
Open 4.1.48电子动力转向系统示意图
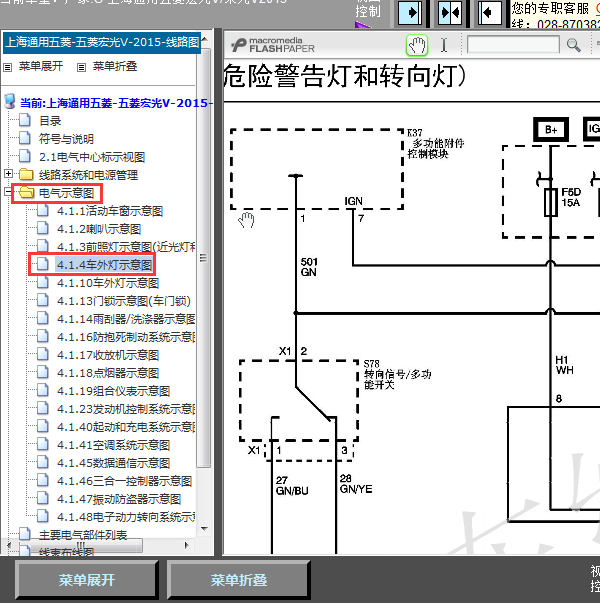click(x=126, y=517)
